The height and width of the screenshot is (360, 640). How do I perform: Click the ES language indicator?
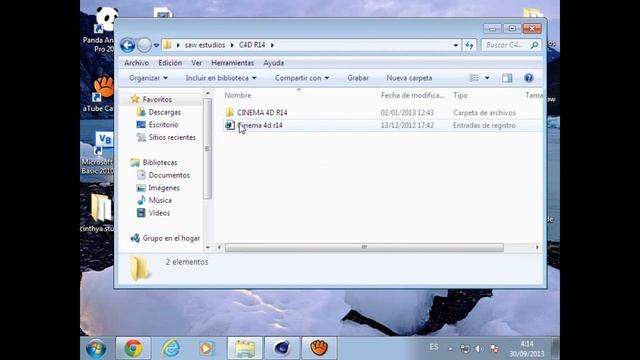coord(434,347)
